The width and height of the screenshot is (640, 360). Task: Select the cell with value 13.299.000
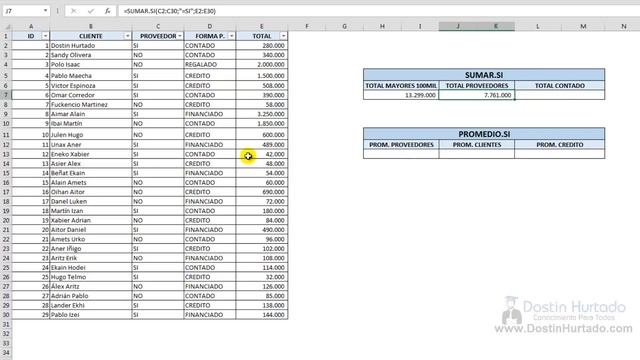click(401, 95)
